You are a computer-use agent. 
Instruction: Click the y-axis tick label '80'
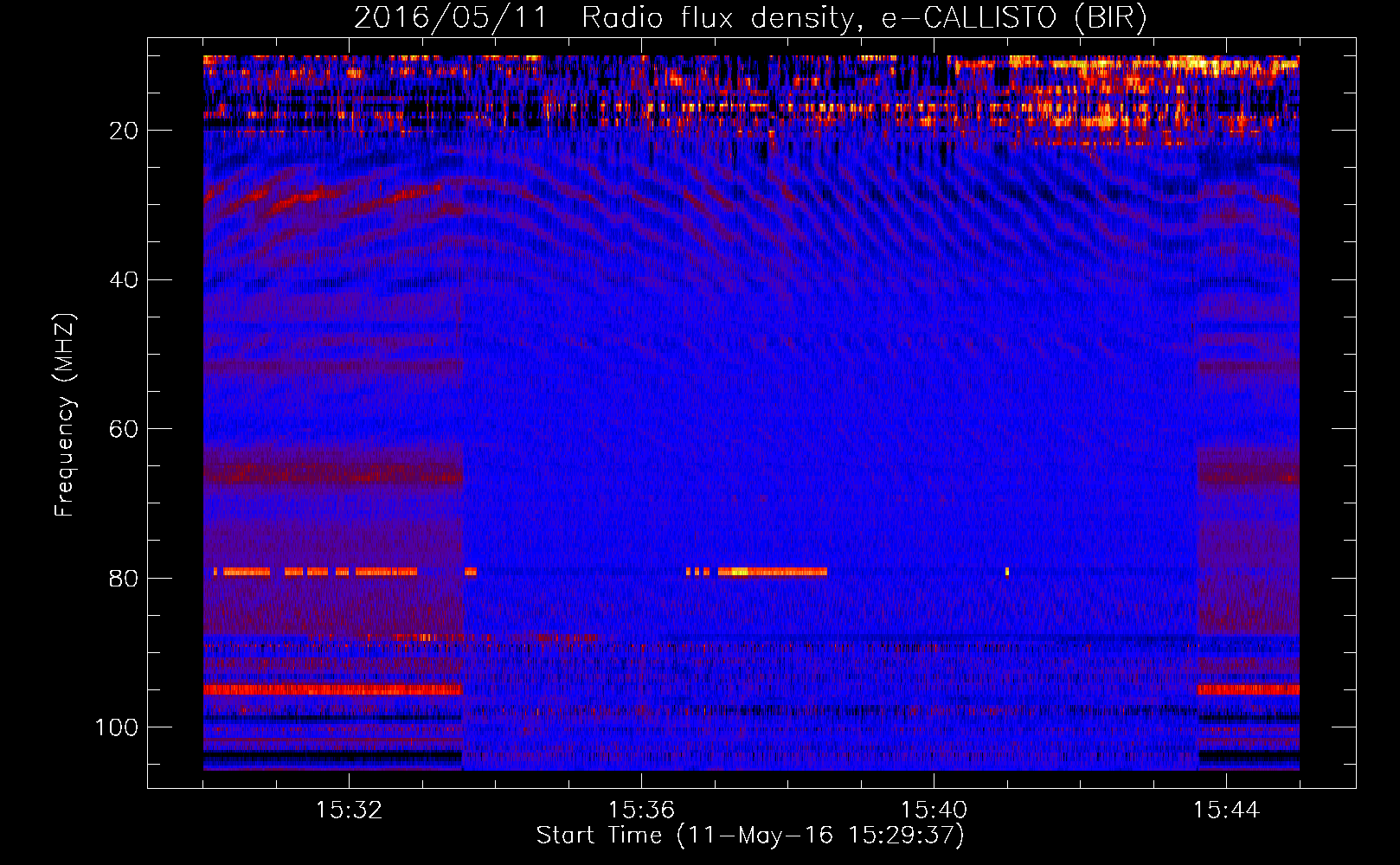[125, 579]
